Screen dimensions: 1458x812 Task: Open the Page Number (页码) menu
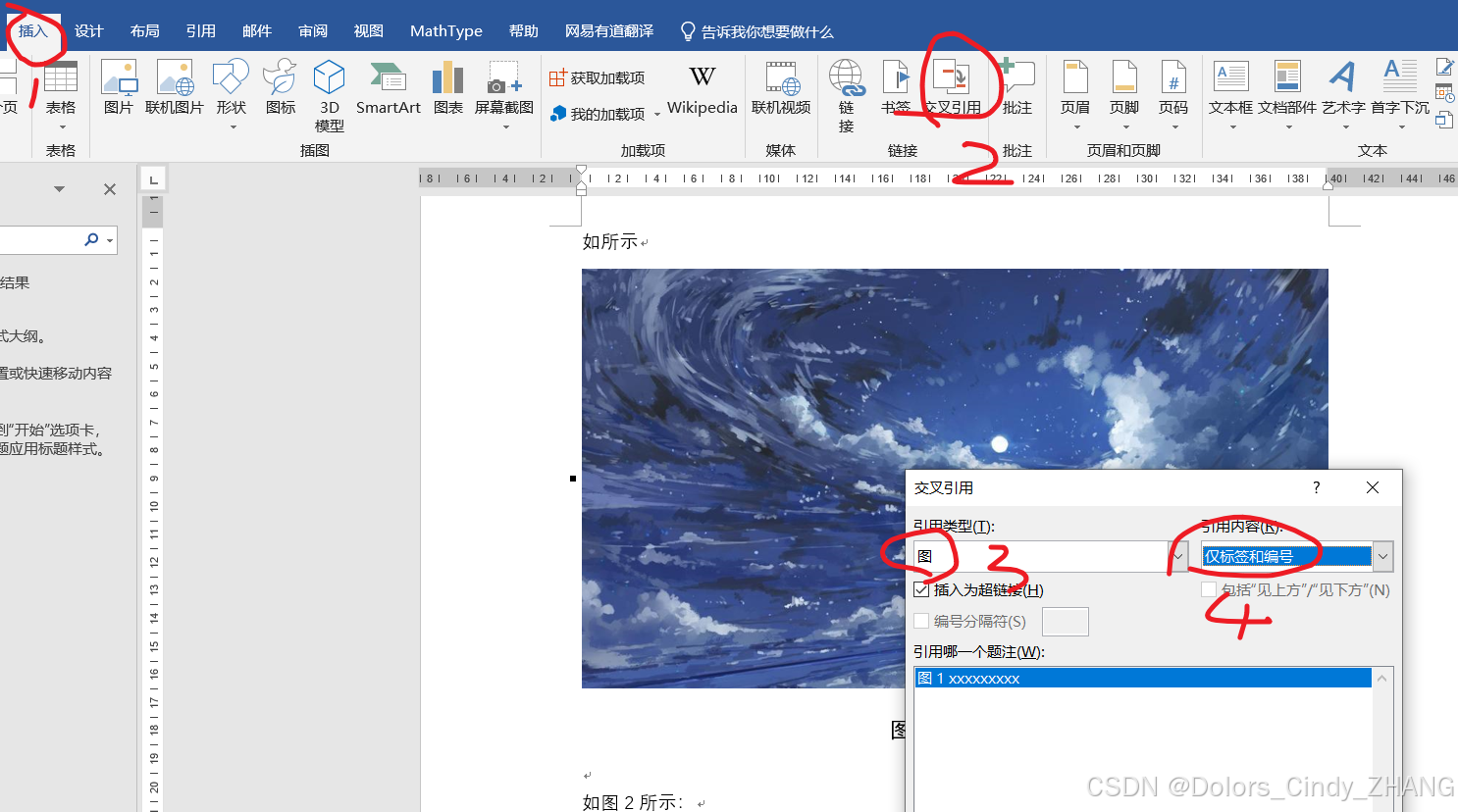(1173, 95)
